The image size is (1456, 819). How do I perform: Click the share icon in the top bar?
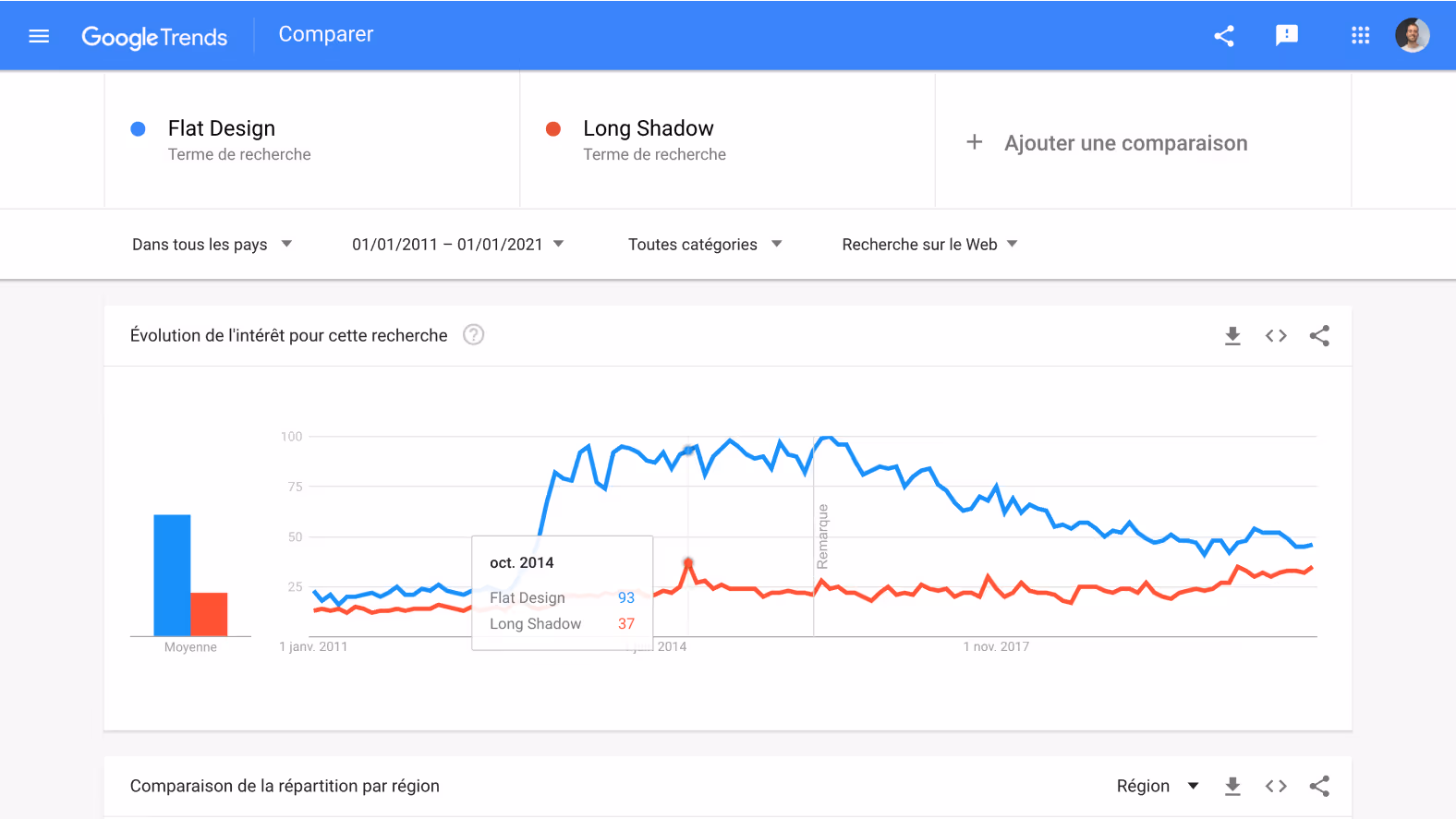tap(1224, 35)
